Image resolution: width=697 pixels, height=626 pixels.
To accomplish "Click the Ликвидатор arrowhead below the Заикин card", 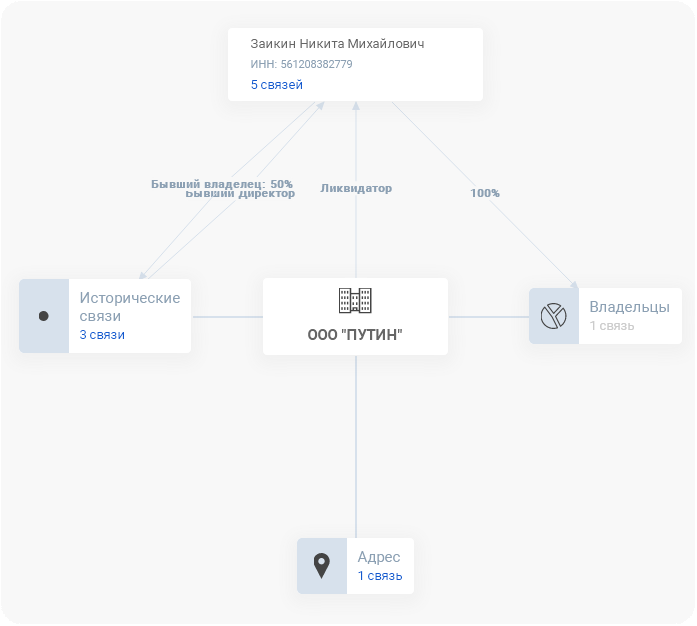I will click(356, 105).
